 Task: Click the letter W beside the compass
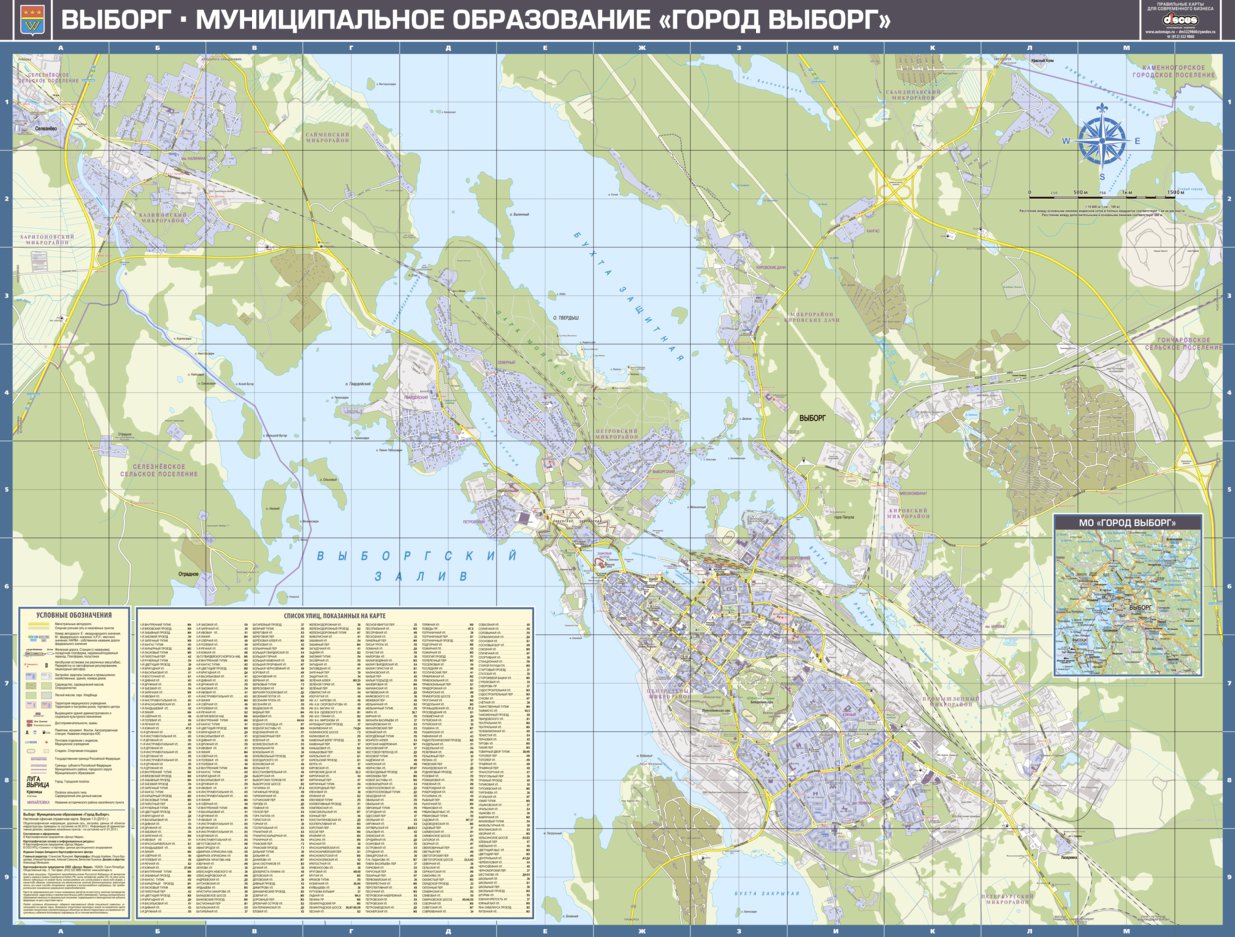click(1066, 141)
